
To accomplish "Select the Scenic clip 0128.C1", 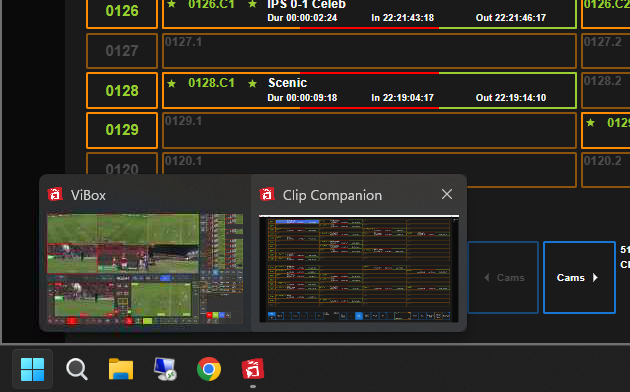I will pyautogui.click(x=369, y=91).
